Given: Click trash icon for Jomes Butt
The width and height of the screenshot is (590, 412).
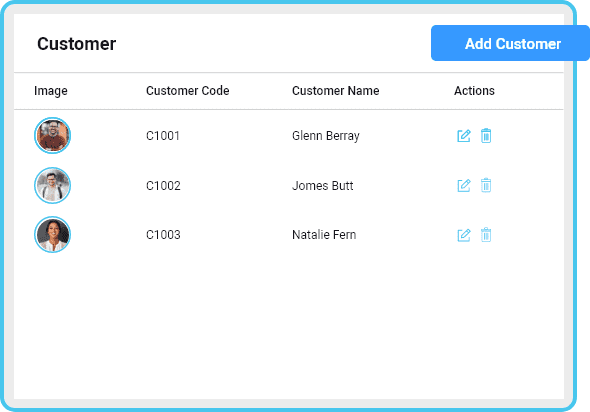Looking at the screenshot, I should click(x=486, y=185).
